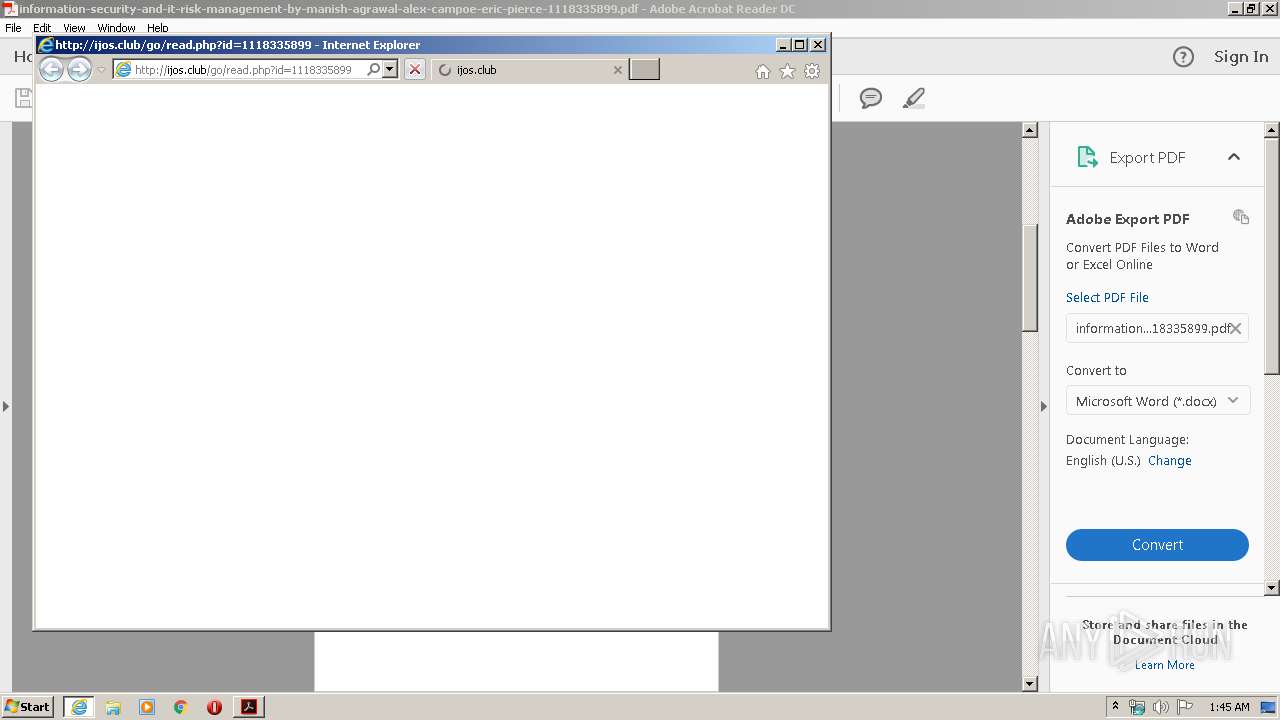The height and width of the screenshot is (720, 1280).
Task: Go to IE home page icon
Action: 763,71
